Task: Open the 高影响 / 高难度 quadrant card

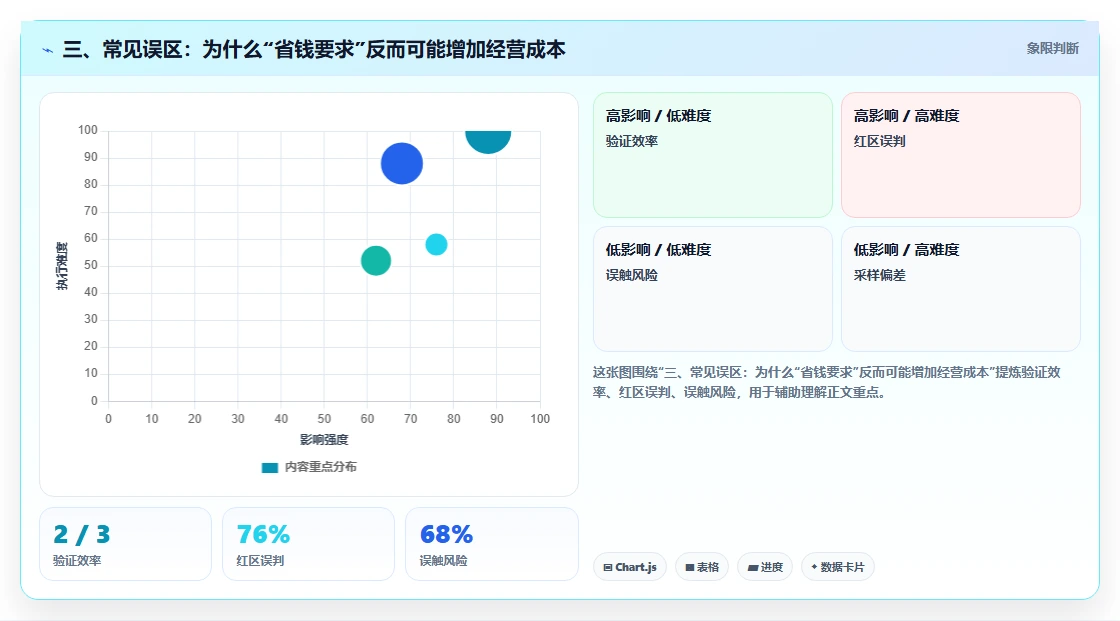Action: click(961, 155)
